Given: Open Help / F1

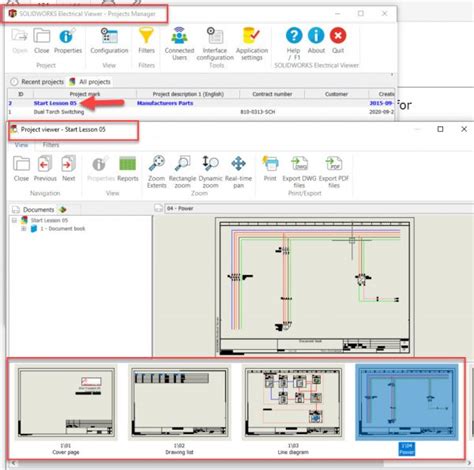Looking at the screenshot, I should pyautogui.click(x=294, y=43).
